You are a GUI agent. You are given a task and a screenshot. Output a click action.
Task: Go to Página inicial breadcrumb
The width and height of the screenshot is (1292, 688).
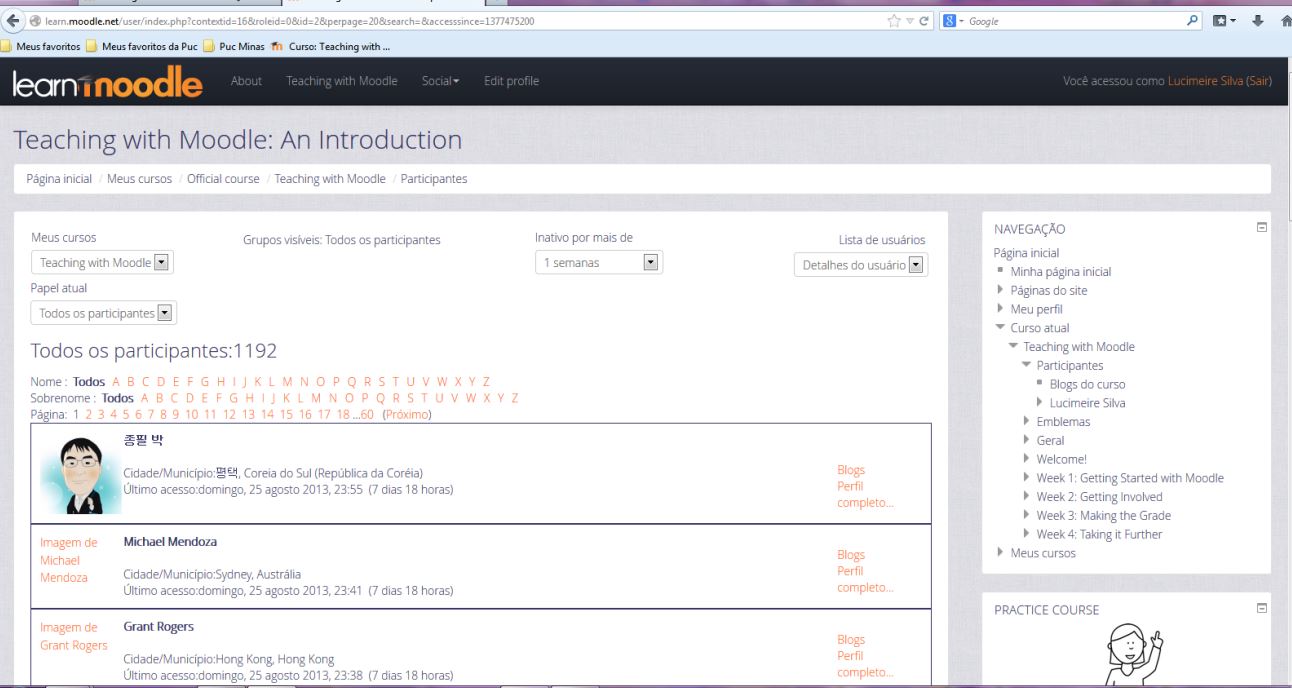click(x=59, y=179)
